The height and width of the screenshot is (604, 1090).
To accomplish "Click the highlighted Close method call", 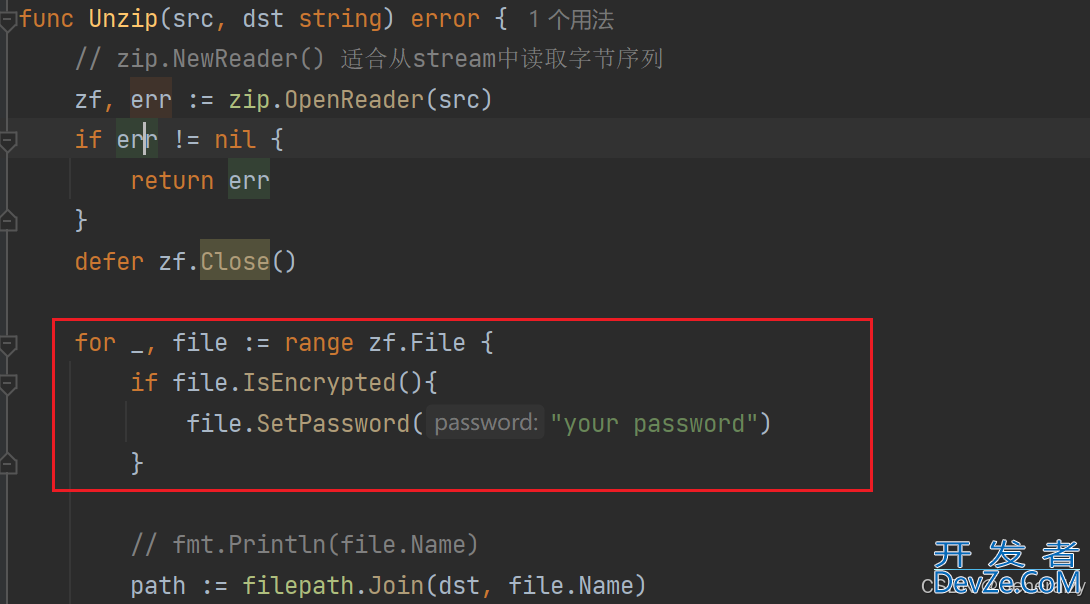I will click(x=235, y=261).
